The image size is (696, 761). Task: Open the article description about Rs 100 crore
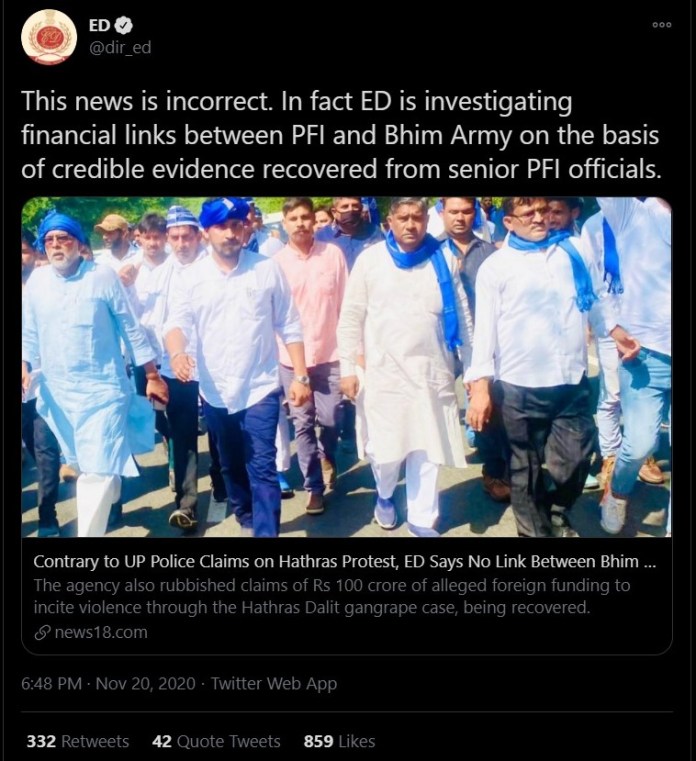click(x=331, y=596)
